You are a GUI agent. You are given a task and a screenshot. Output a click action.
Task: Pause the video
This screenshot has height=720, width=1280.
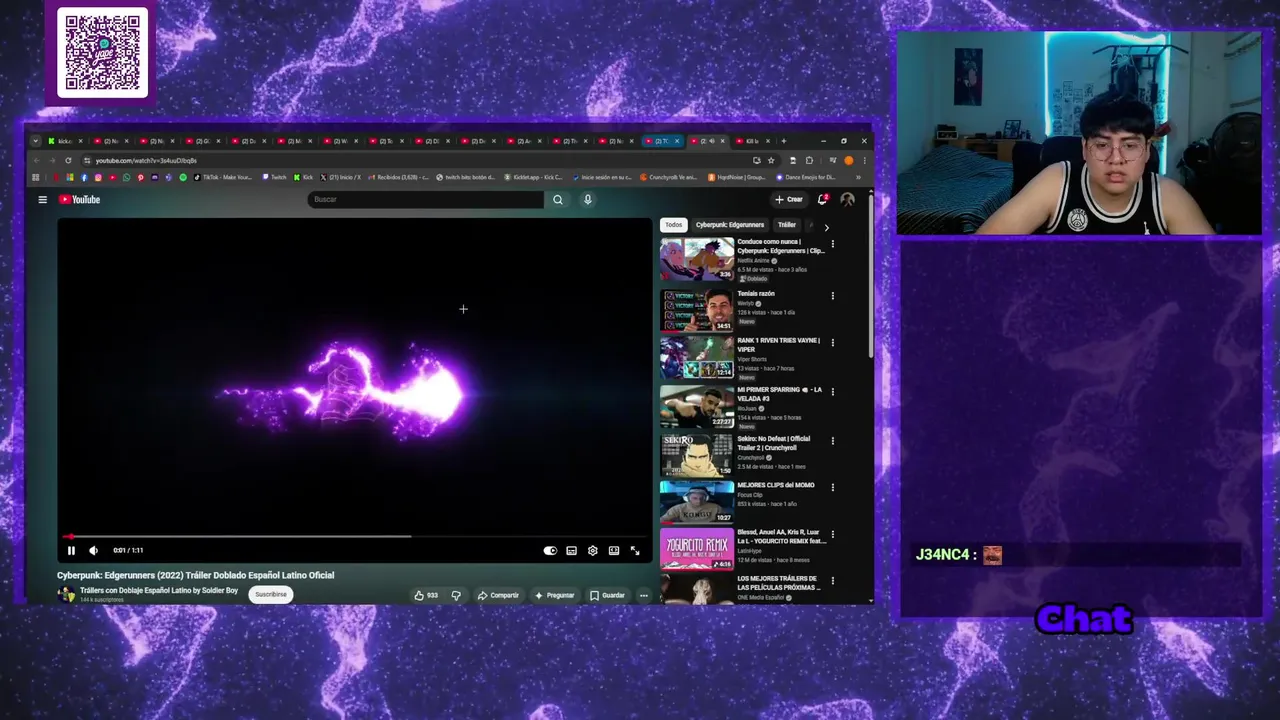click(x=71, y=550)
